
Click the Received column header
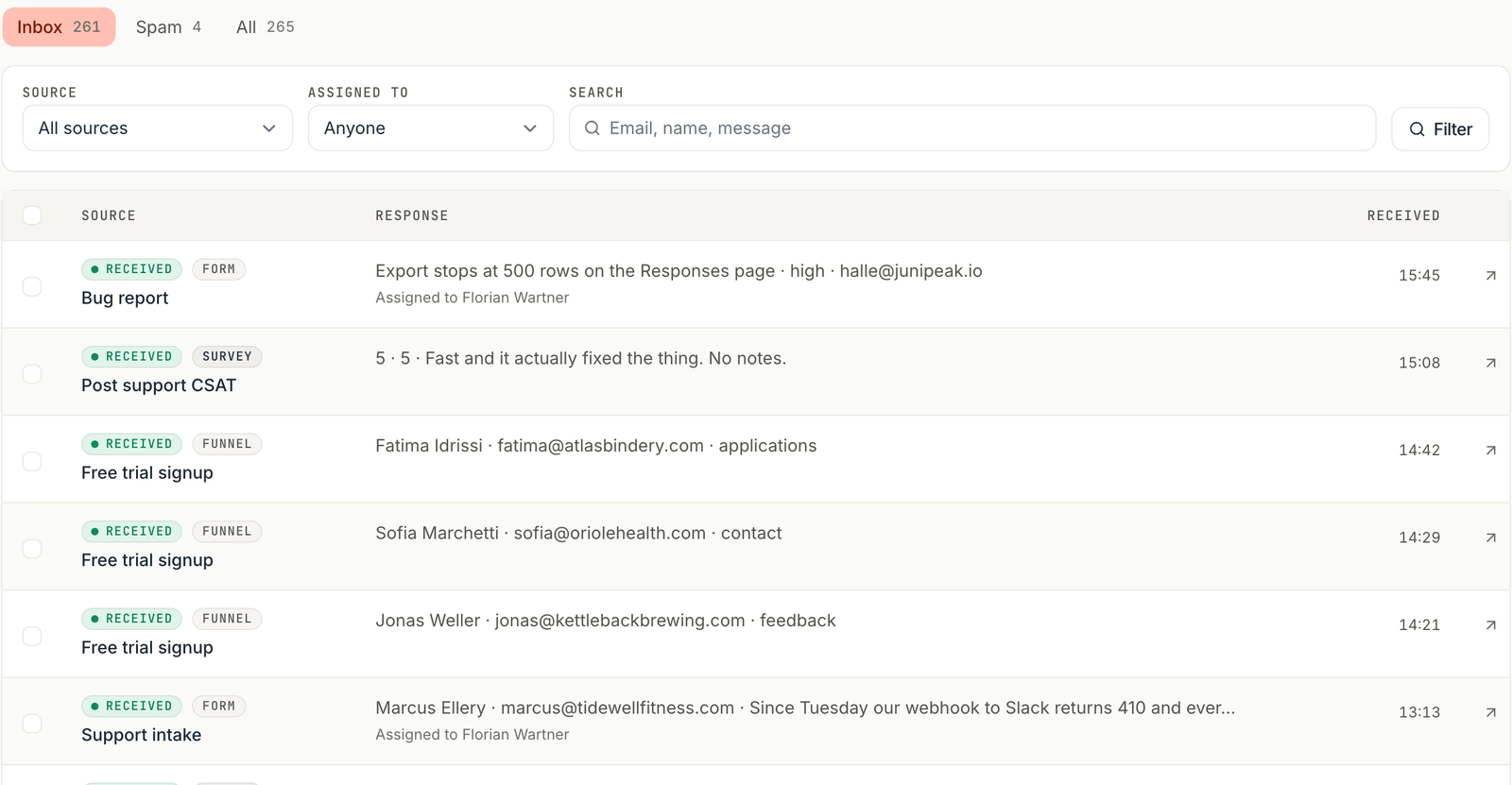(1403, 215)
